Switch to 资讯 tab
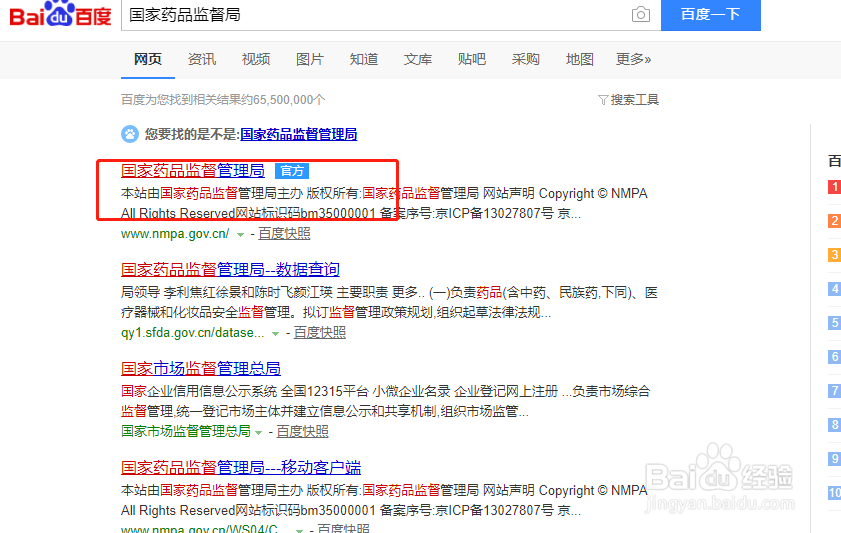 202,59
